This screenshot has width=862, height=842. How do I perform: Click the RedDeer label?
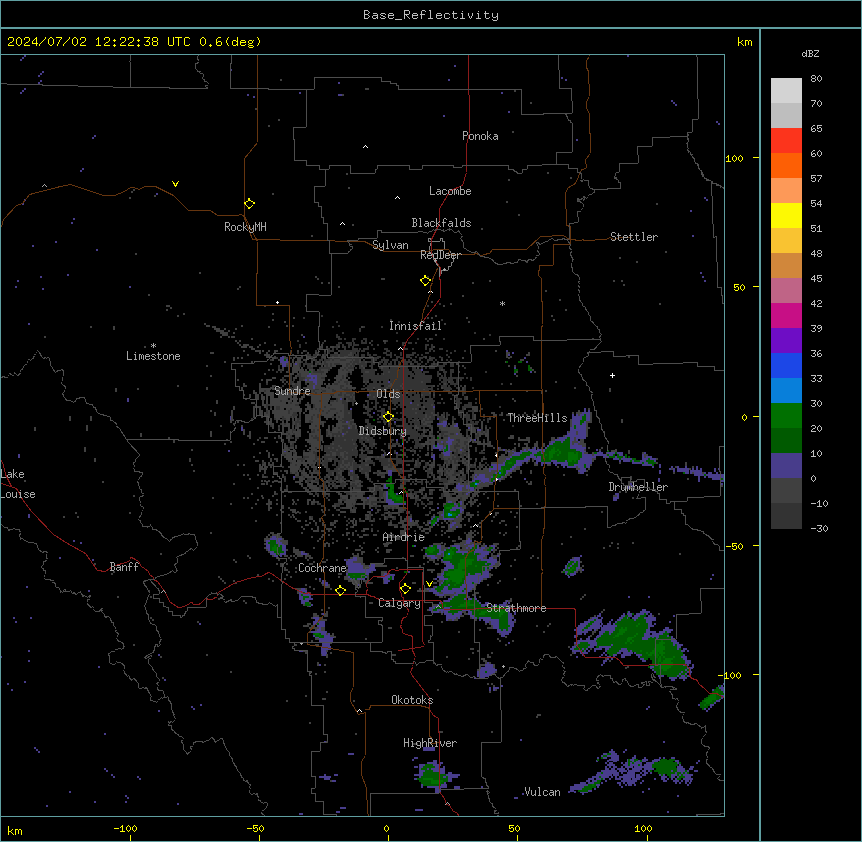pyautogui.click(x=440, y=255)
